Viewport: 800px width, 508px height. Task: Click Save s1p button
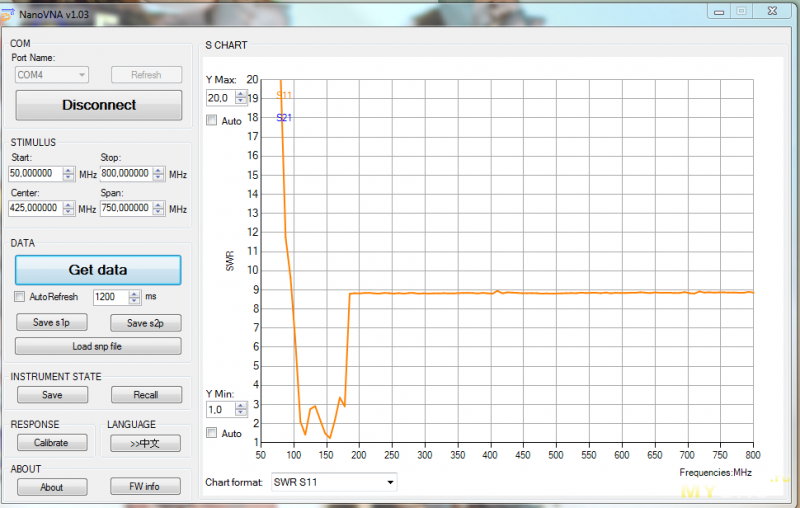tap(51, 322)
